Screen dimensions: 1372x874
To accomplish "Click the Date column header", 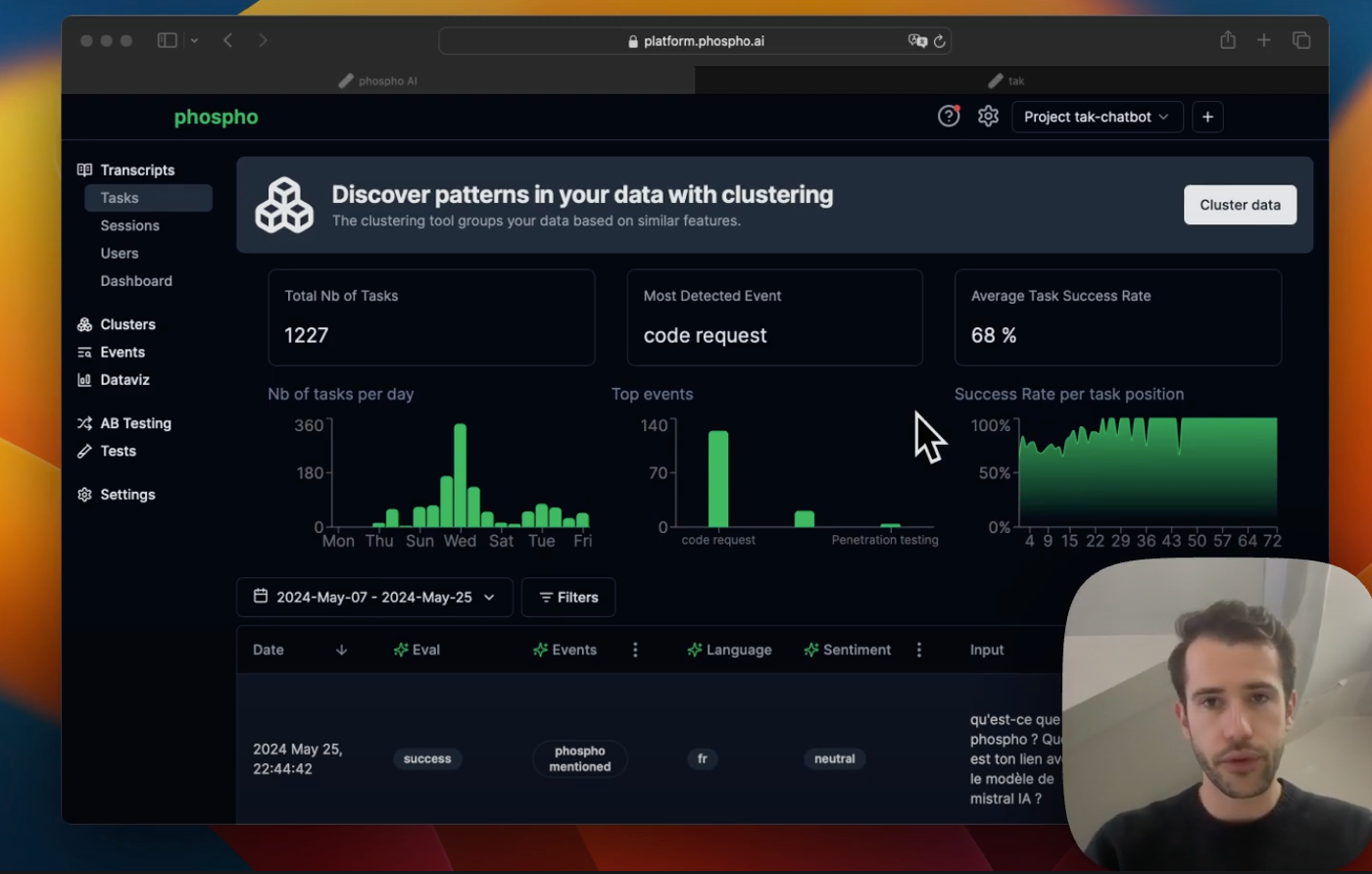I will [269, 650].
